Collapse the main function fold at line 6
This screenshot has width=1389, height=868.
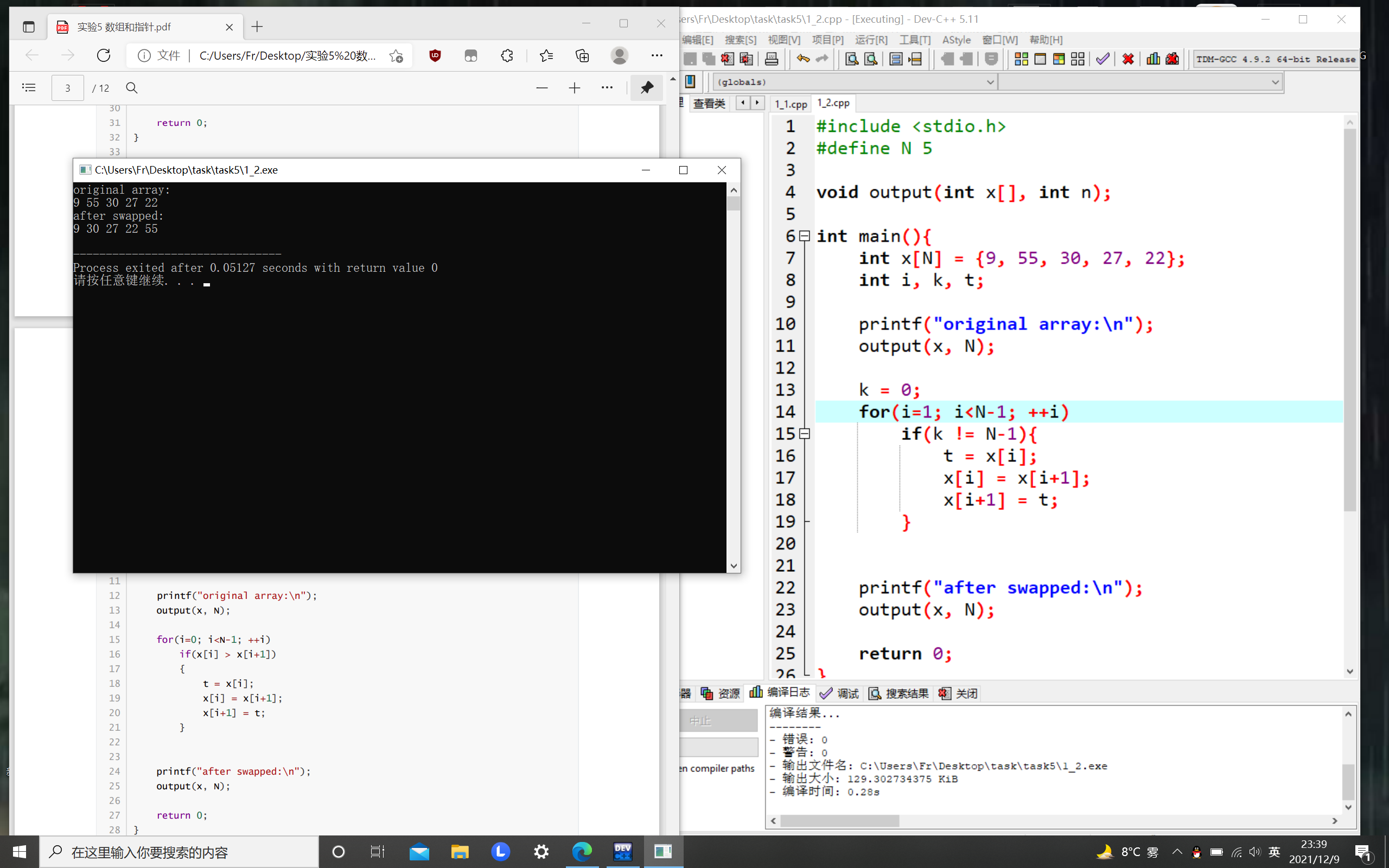(x=805, y=236)
